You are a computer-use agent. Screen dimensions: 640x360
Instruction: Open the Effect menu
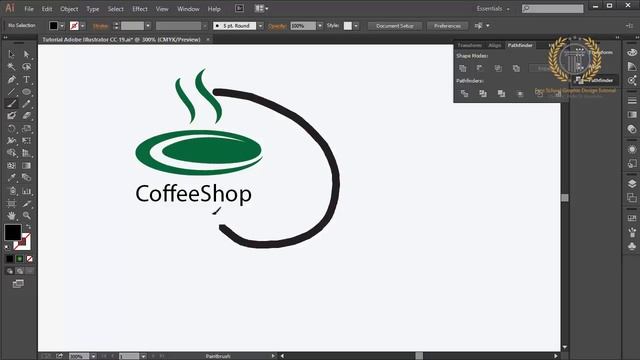(140, 9)
